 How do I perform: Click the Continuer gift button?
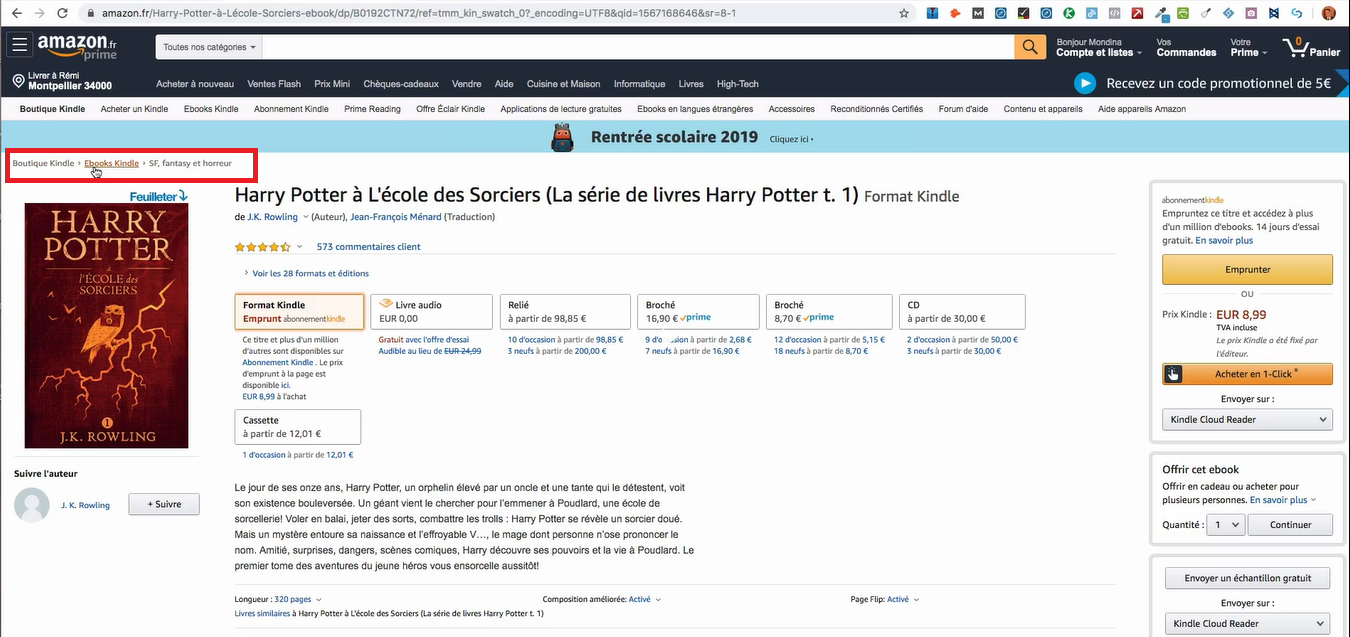tap(1290, 524)
